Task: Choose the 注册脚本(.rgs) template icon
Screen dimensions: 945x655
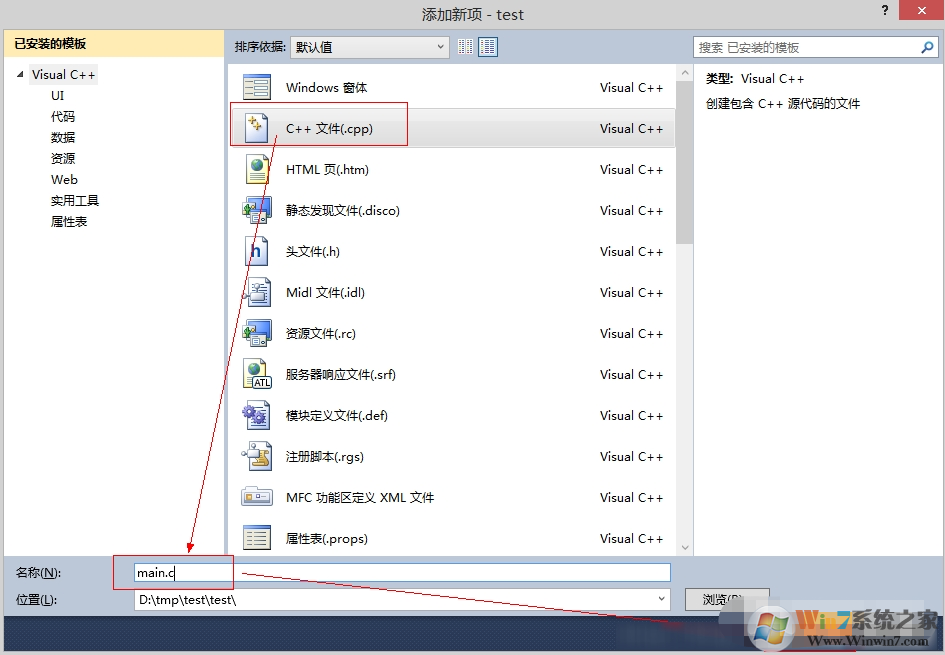Action: point(257,456)
